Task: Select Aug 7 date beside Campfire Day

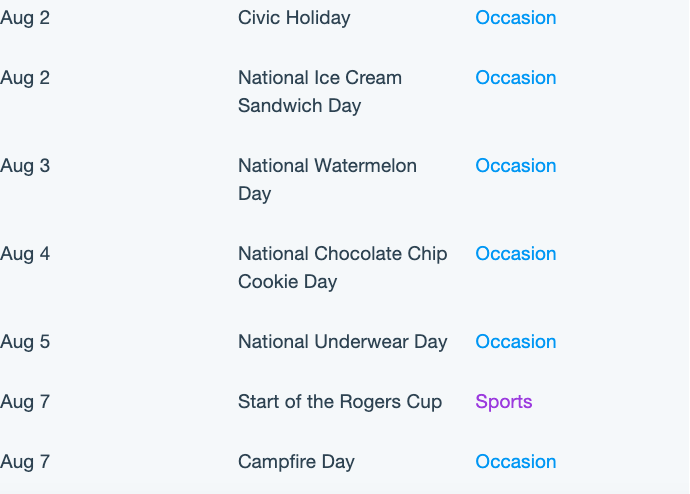Action: tap(25, 462)
